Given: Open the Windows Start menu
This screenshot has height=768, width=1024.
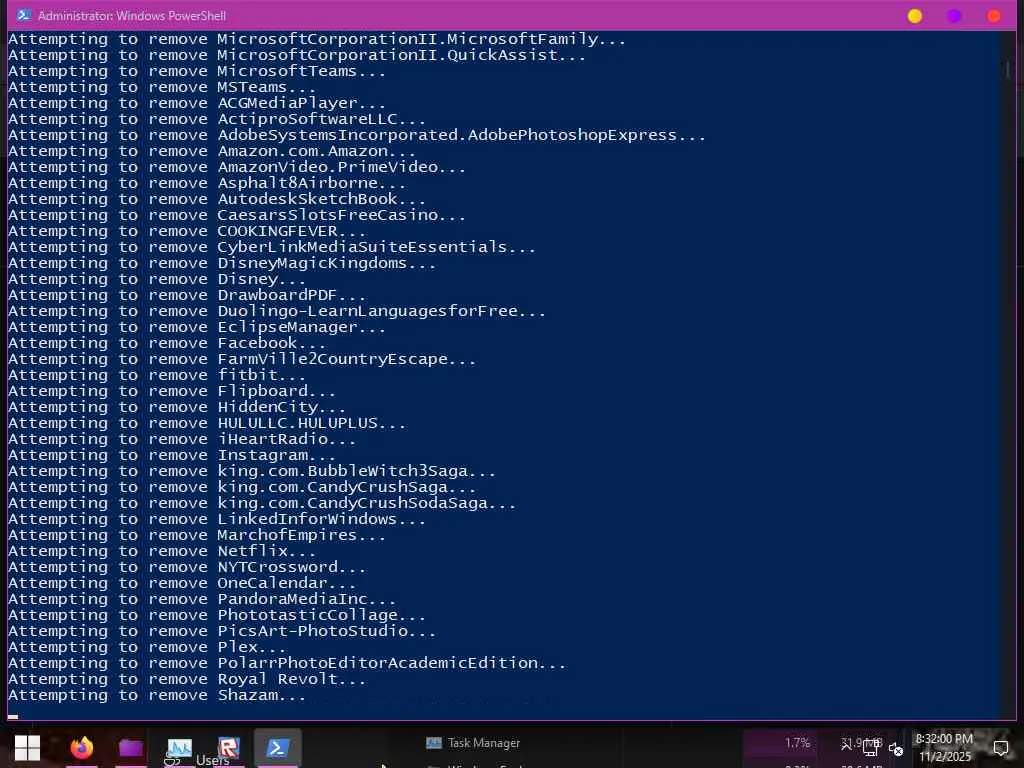Looking at the screenshot, I should tap(27, 747).
